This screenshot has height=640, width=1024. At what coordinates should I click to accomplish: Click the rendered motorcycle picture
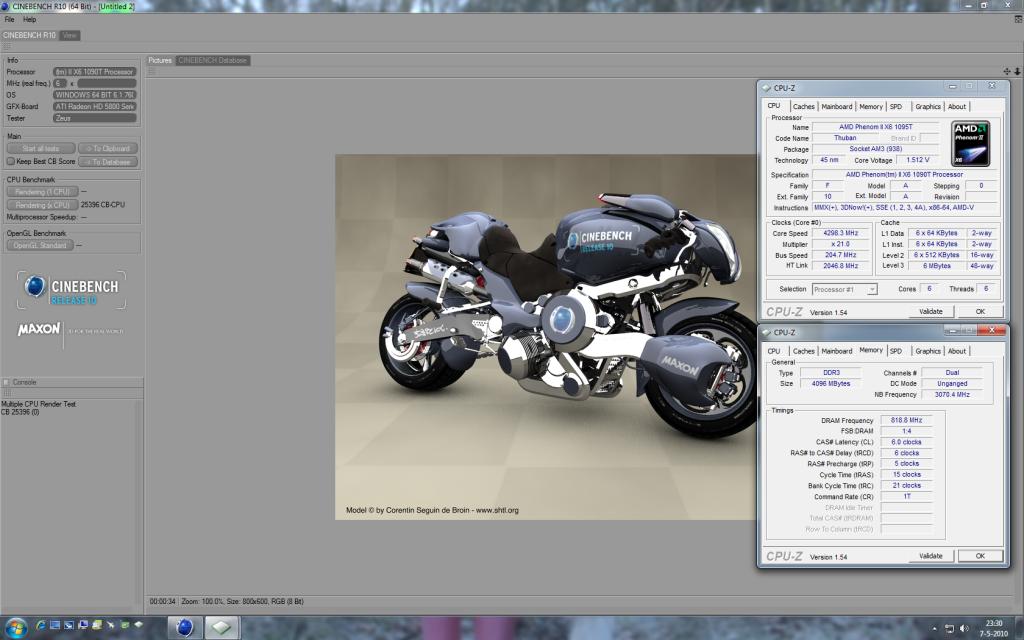545,337
